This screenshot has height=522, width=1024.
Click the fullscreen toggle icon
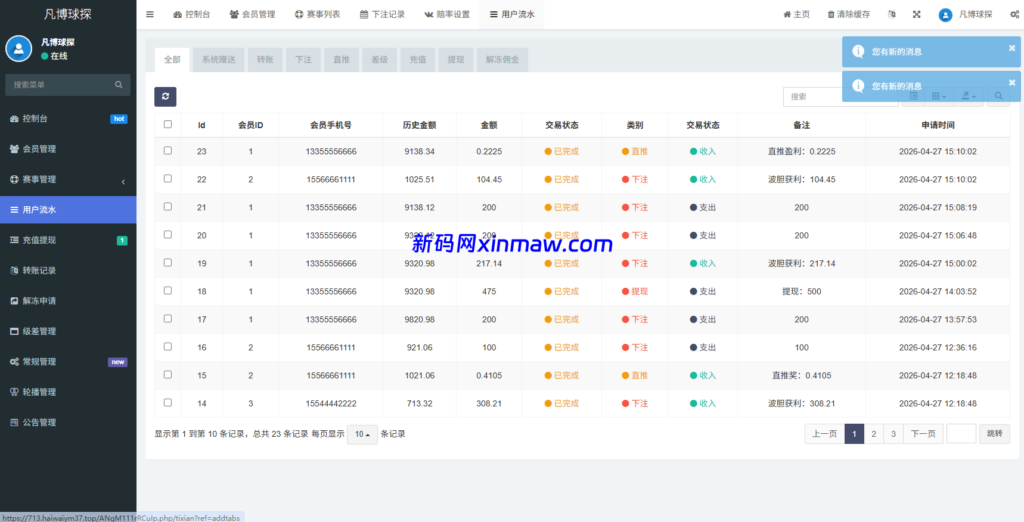click(917, 14)
